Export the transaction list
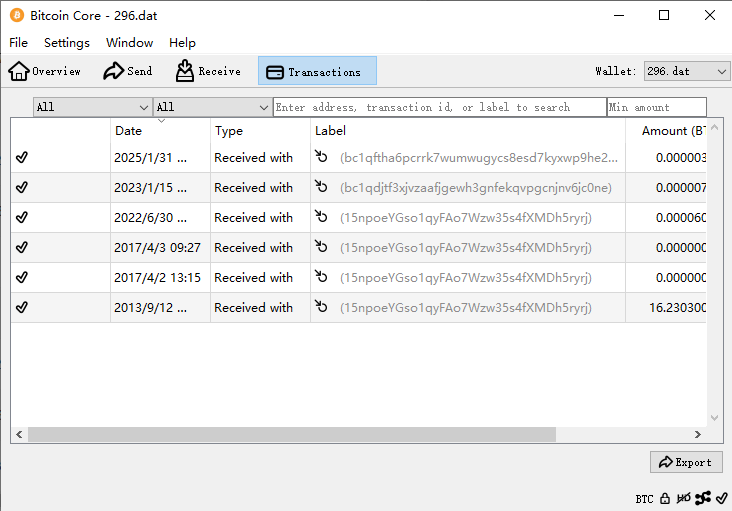This screenshot has height=511, width=732. 686,462
